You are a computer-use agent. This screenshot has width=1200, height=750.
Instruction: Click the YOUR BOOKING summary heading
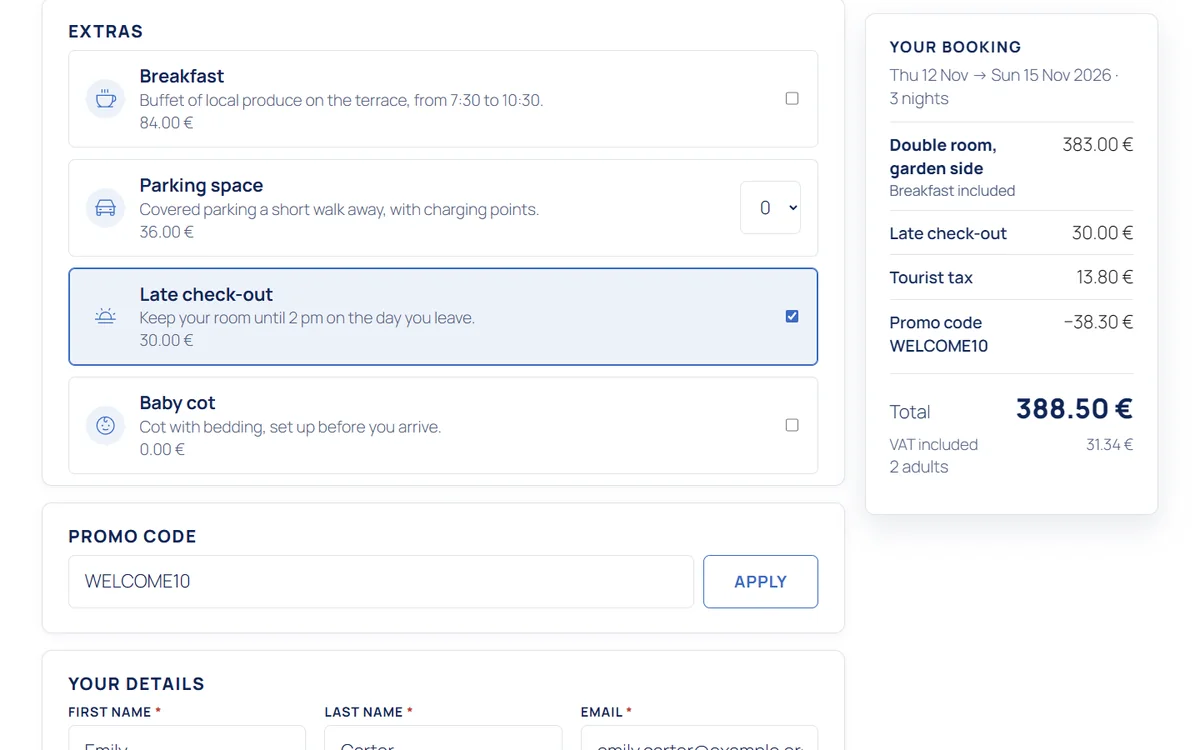pyautogui.click(x=955, y=47)
